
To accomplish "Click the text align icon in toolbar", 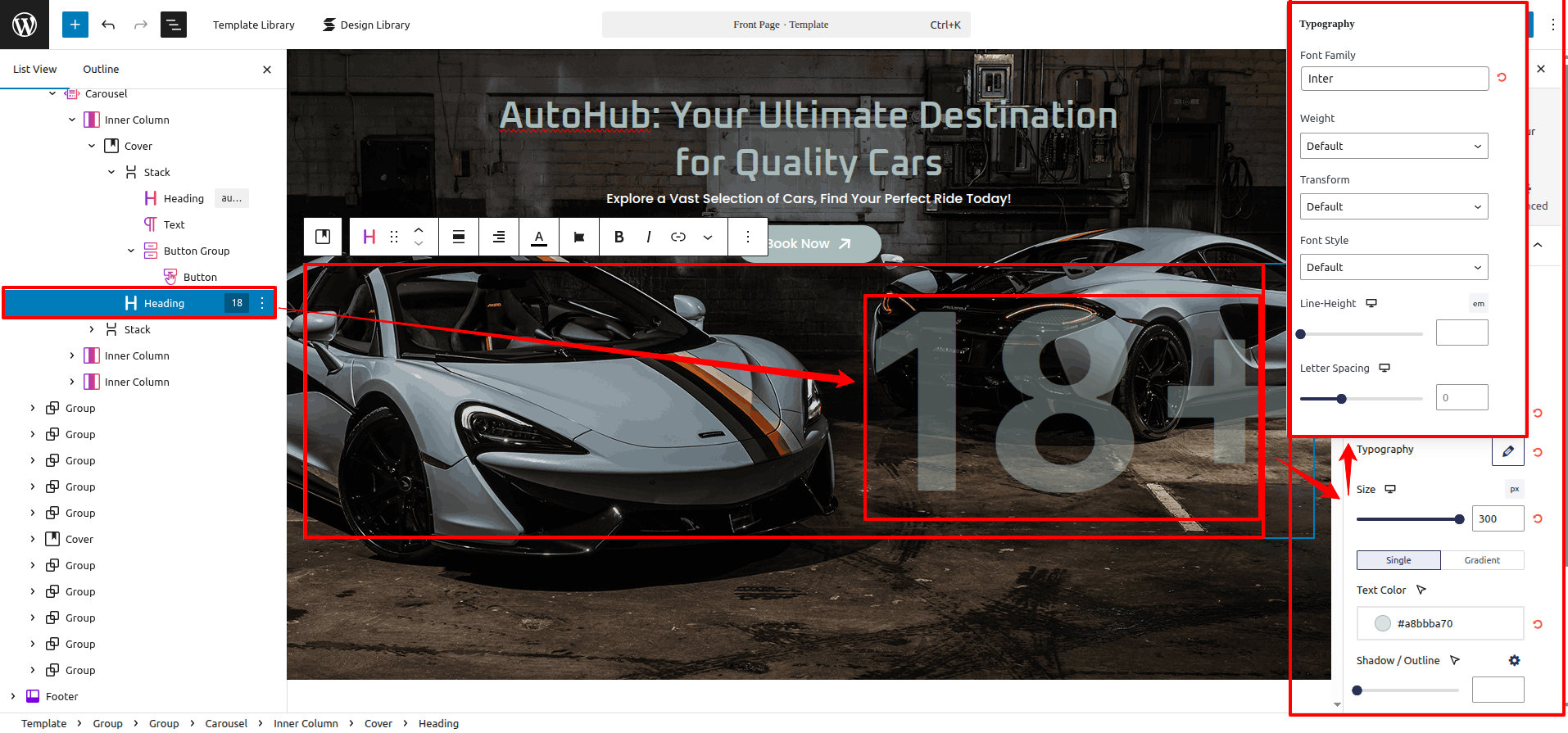I will 499,237.
